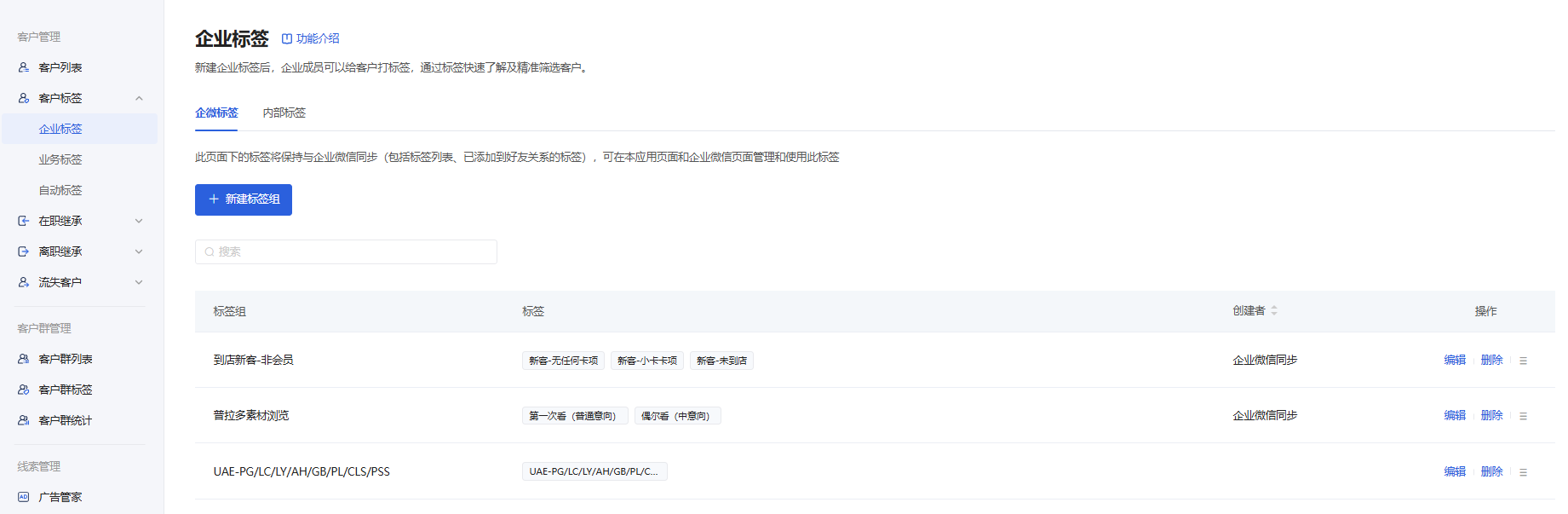The height and width of the screenshot is (514, 1568).
Task: Switch to the 企微标签 tab
Action: [x=216, y=113]
